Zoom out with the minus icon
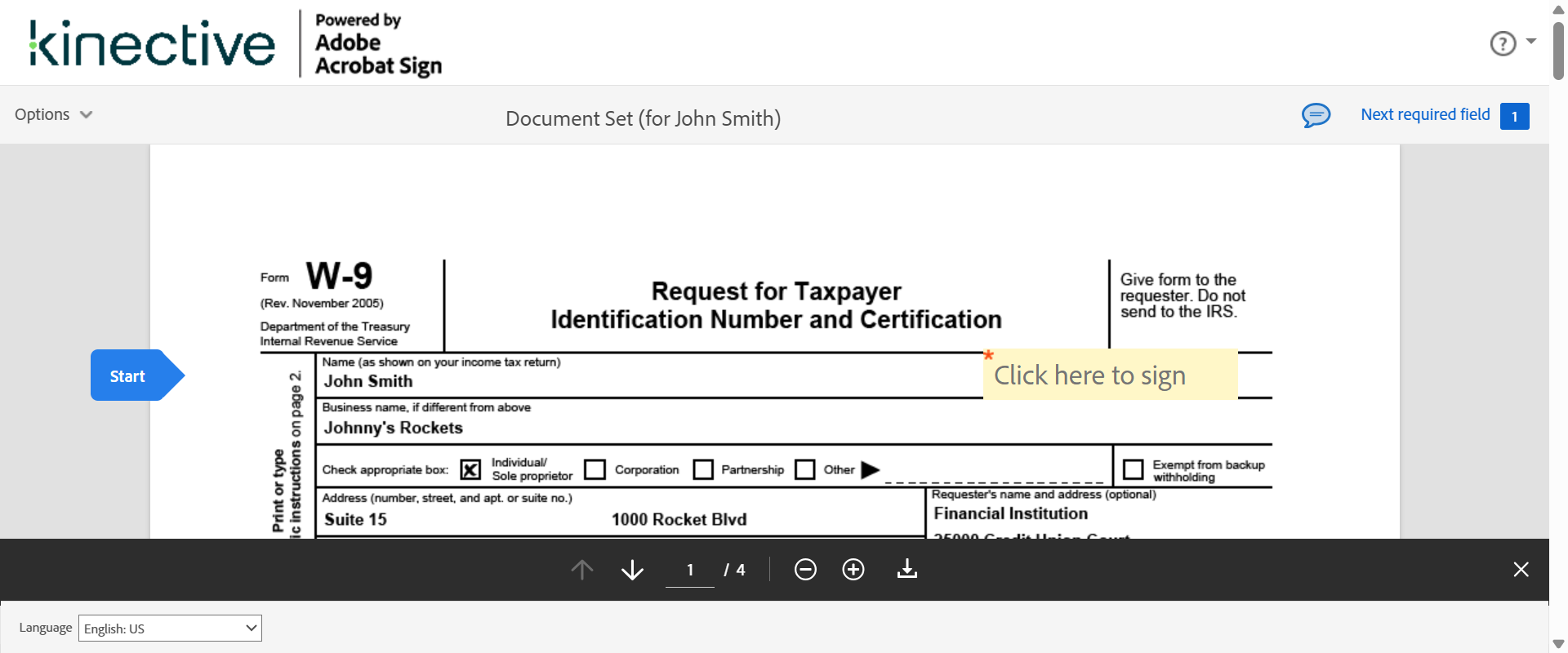1568x653 pixels. point(805,570)
